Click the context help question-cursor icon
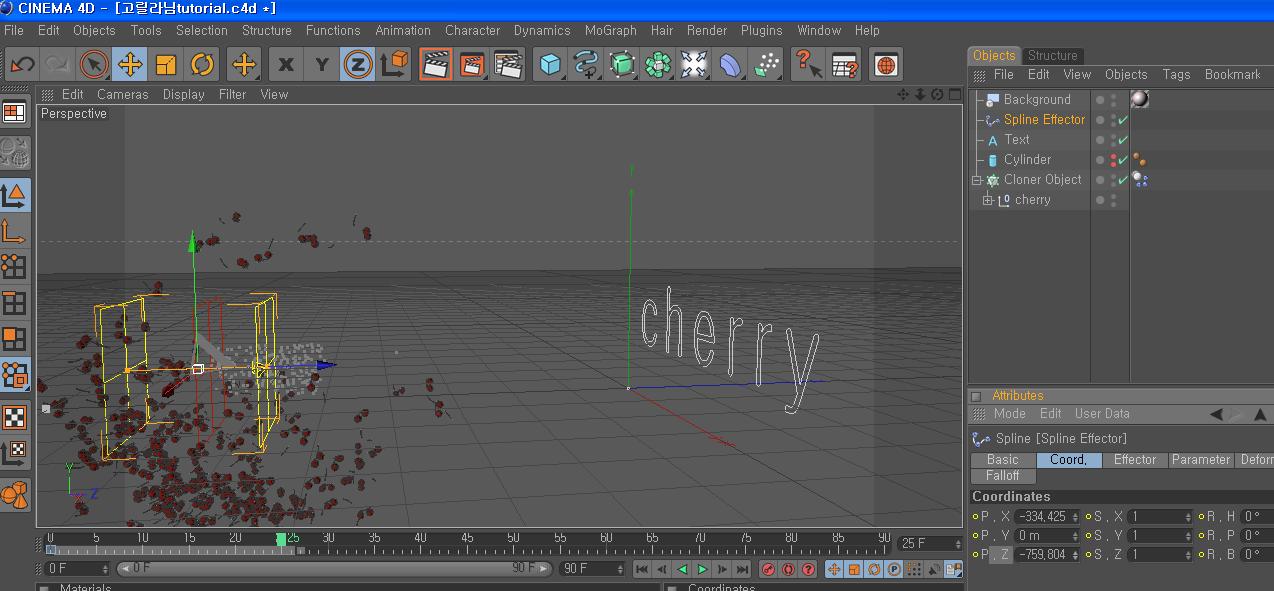 tap(808, 65)
